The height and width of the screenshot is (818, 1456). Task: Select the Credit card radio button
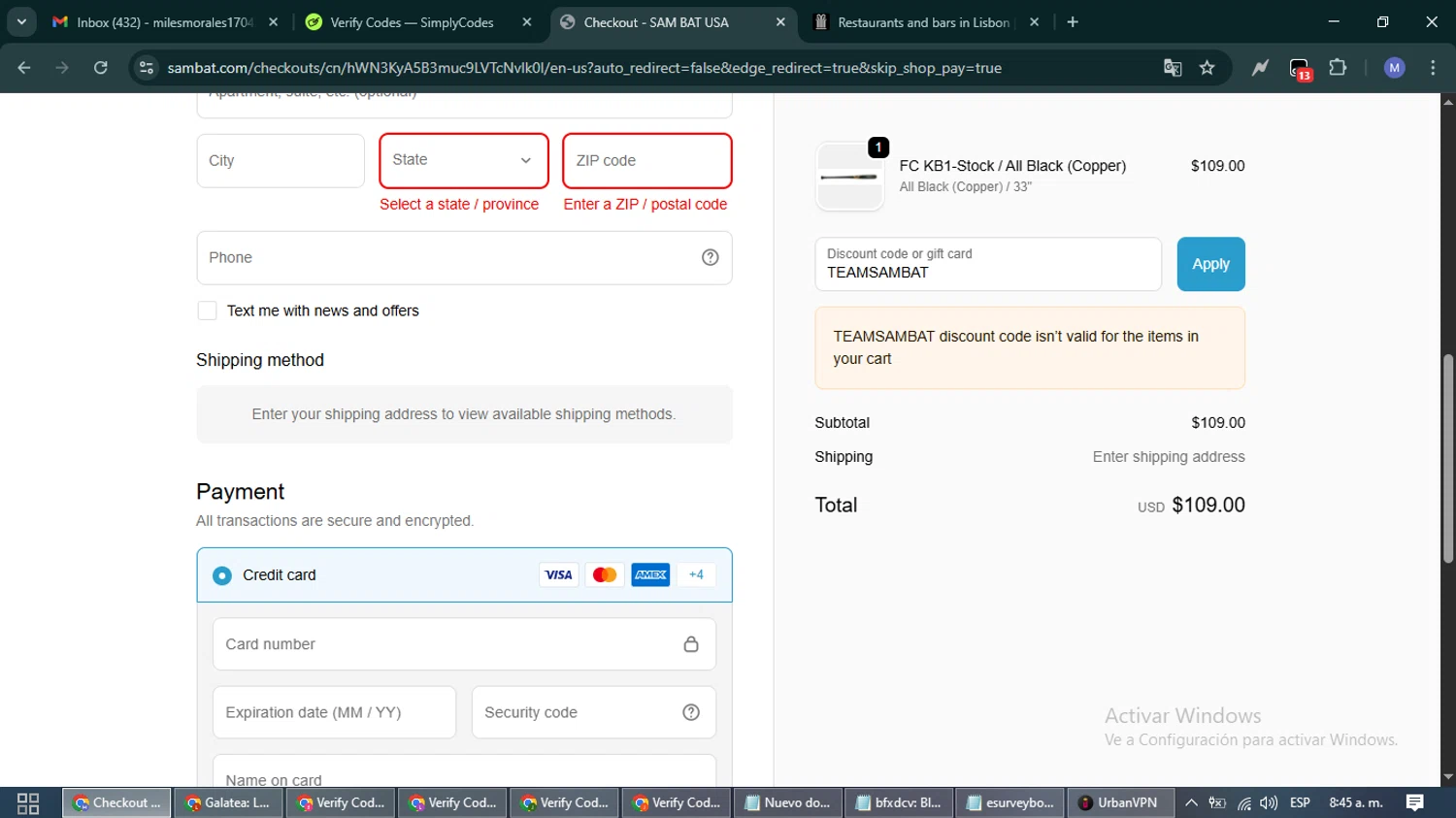[222, 575]
